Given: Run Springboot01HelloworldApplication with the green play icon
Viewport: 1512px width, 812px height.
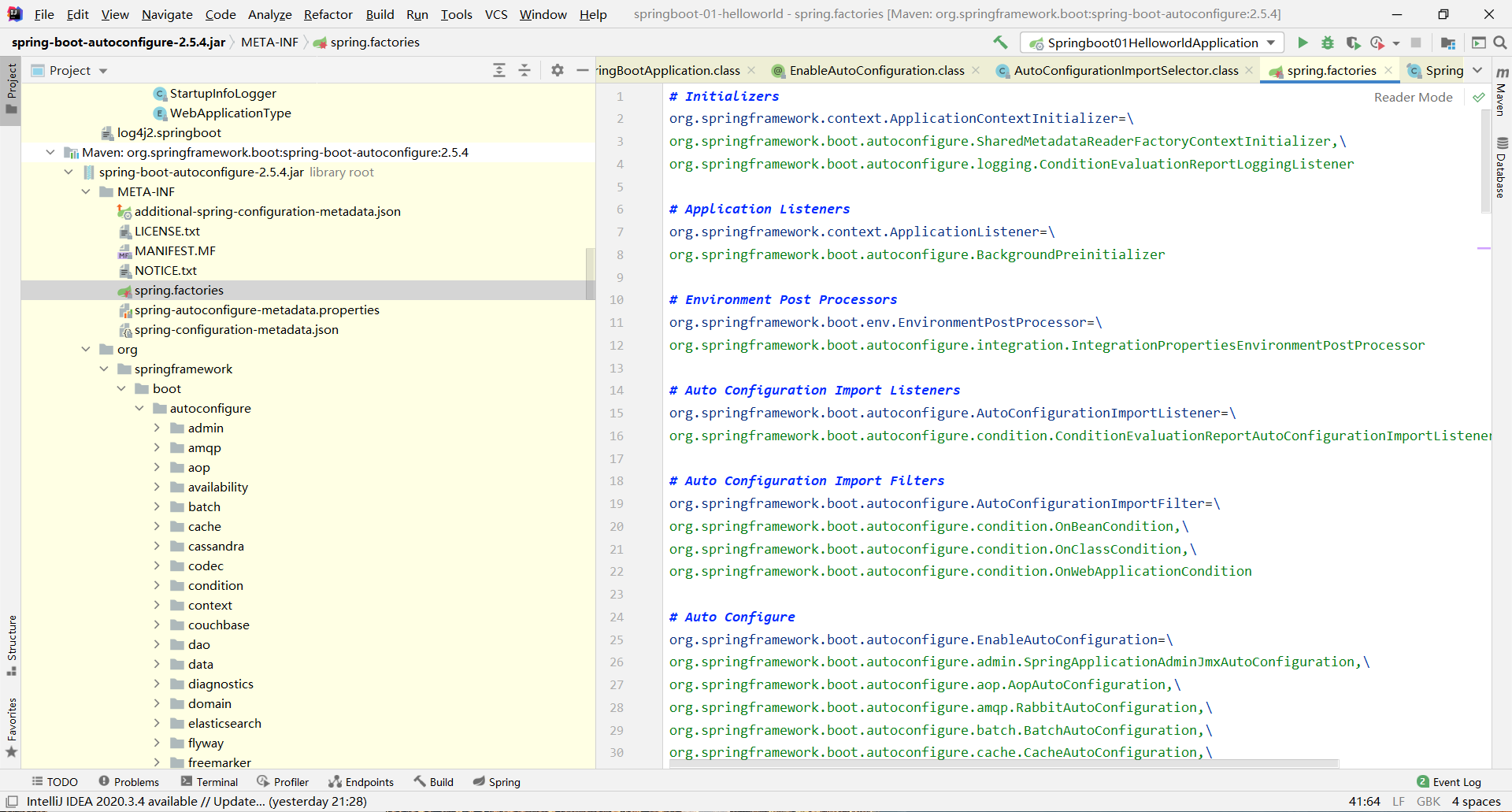Looking at the screenshot, I should click(1303, 43).
